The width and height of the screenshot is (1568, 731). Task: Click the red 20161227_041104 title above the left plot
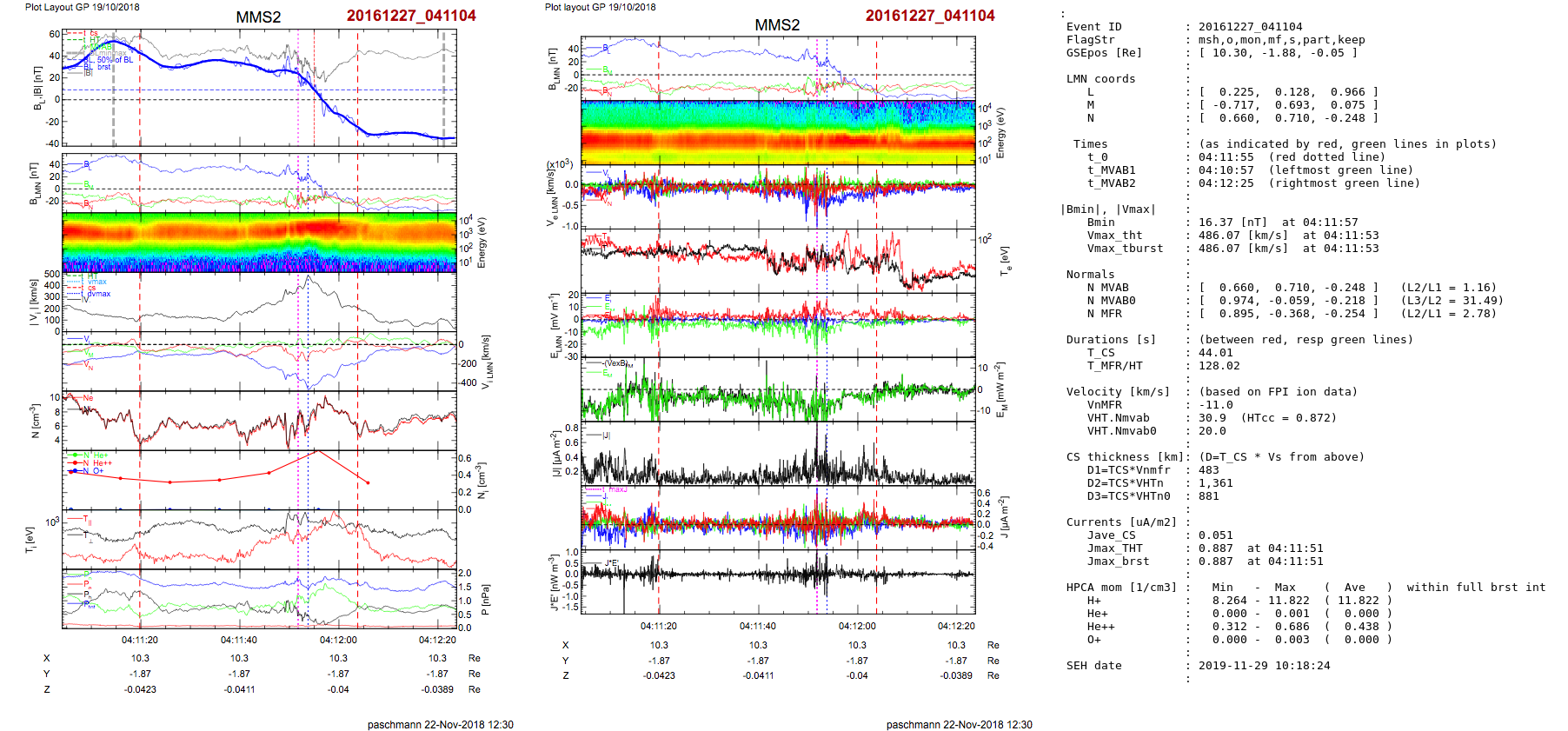pos(411,16)
